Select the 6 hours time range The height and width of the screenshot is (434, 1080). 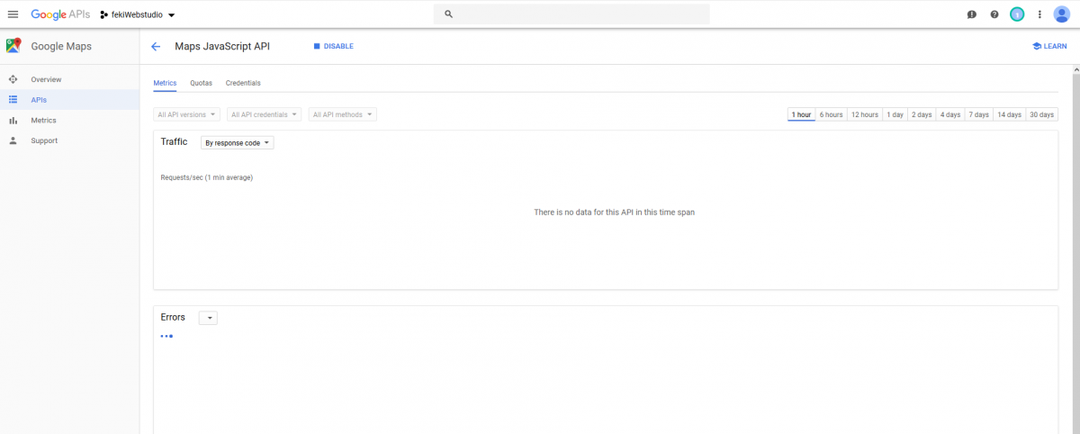831,114
